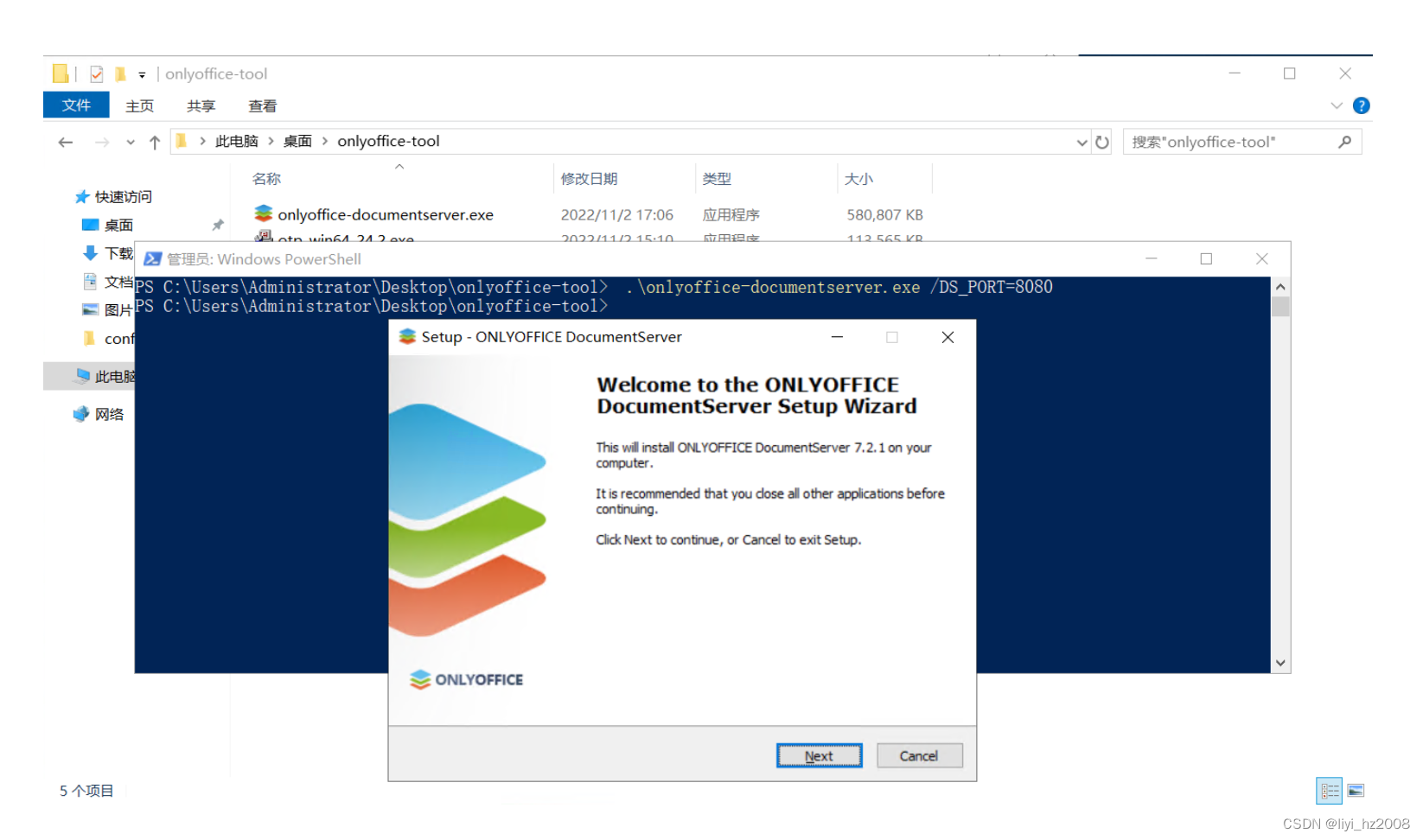1423x840 pixels.
Task: Sort files by 名称 column header
Action: (266, 179)
